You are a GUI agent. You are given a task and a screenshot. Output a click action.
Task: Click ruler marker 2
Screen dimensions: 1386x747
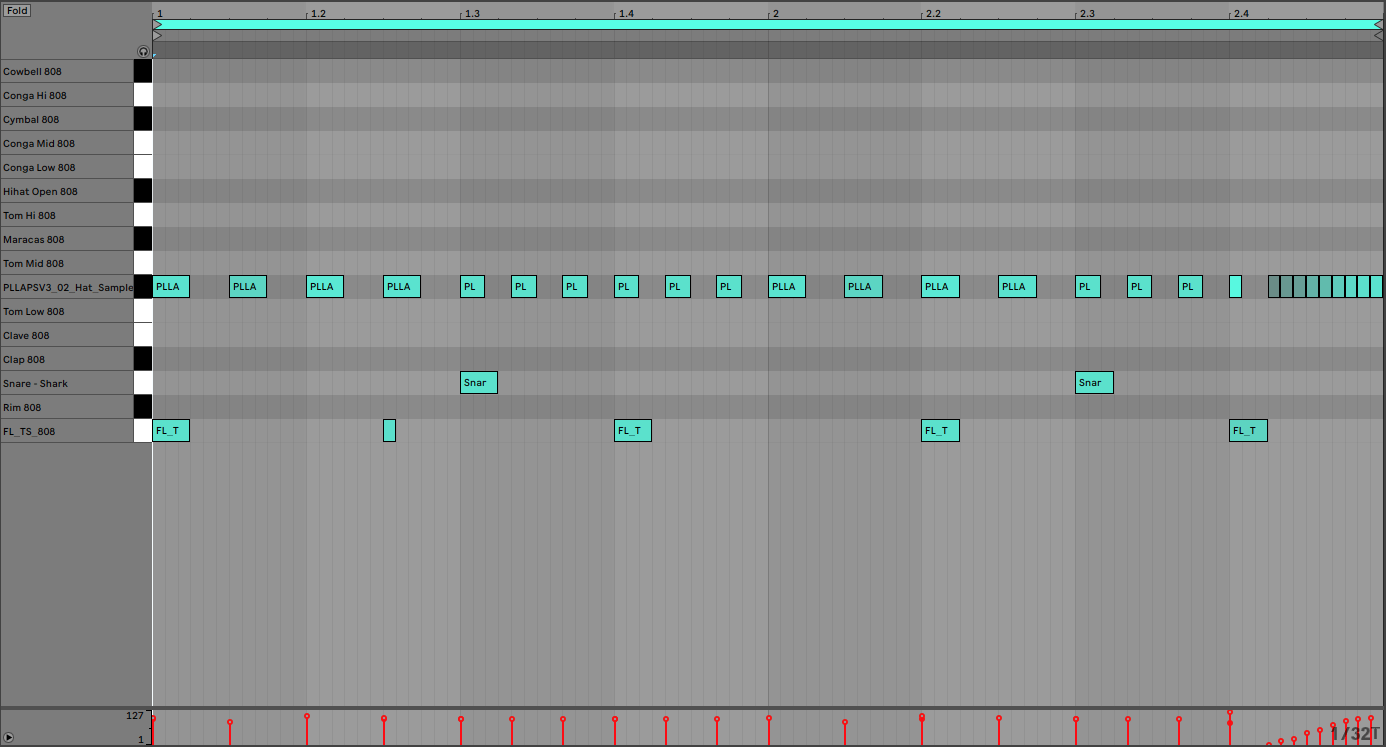click(775, 14)
